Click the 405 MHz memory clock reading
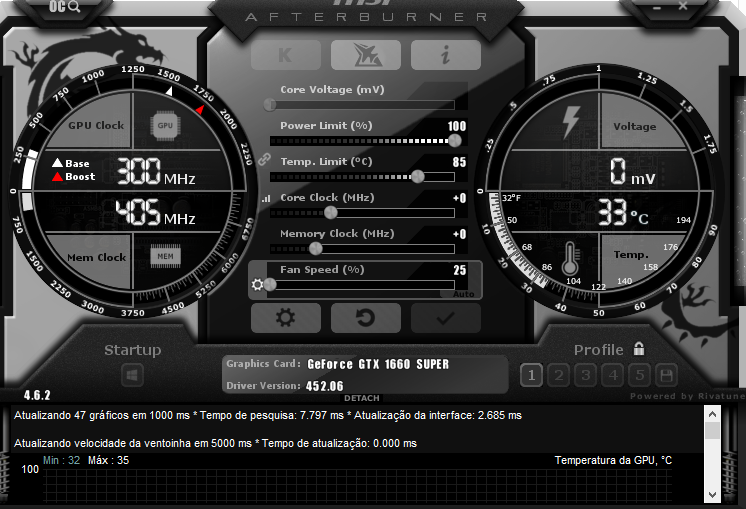Image resolution: width=746 pixels, height=509 pixels. click(156, 212)
